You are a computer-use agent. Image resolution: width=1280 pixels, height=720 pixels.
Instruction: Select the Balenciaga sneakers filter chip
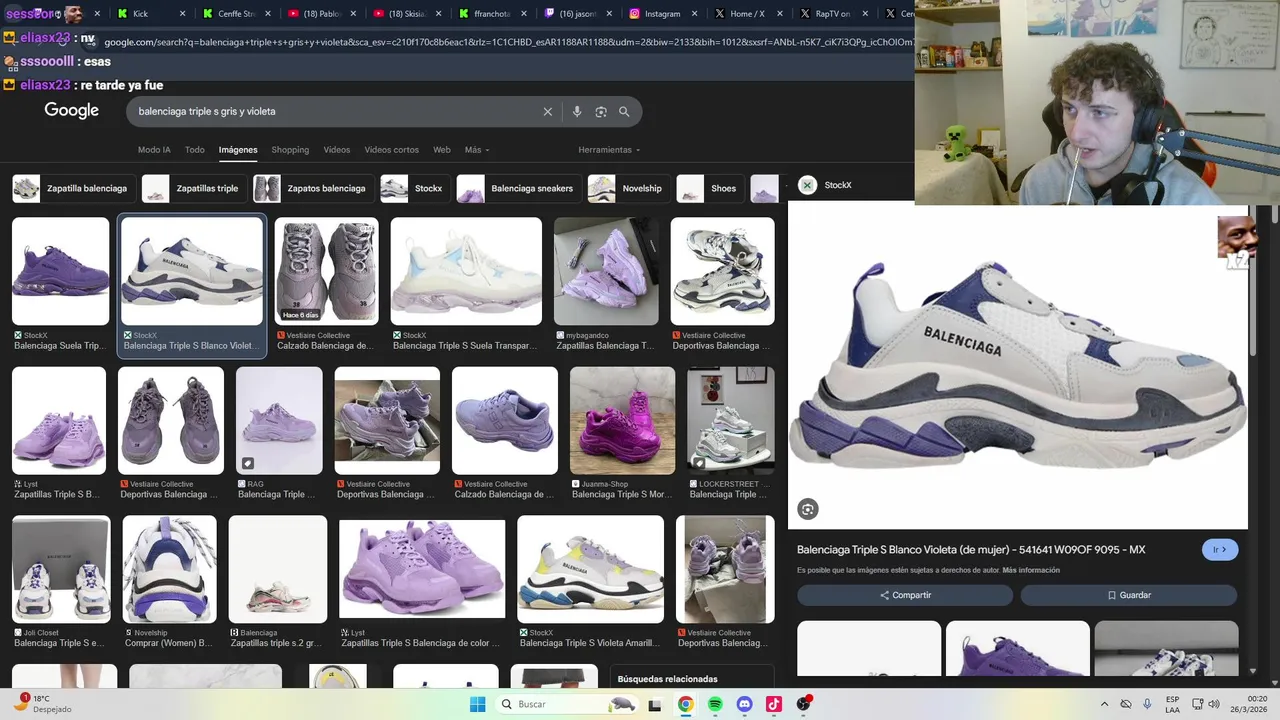(519, 188)
